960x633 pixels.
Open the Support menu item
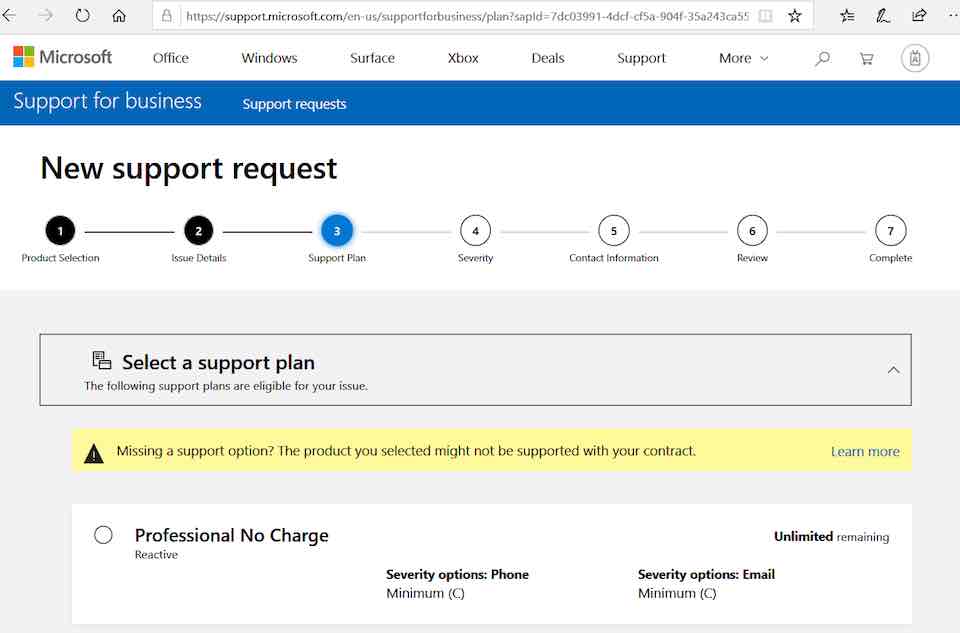point(641,58)
